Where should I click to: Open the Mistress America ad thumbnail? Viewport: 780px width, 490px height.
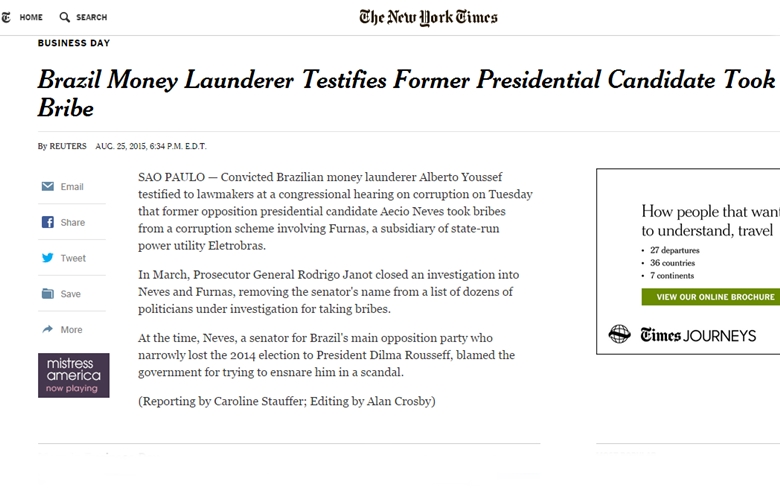pos(73,375)
